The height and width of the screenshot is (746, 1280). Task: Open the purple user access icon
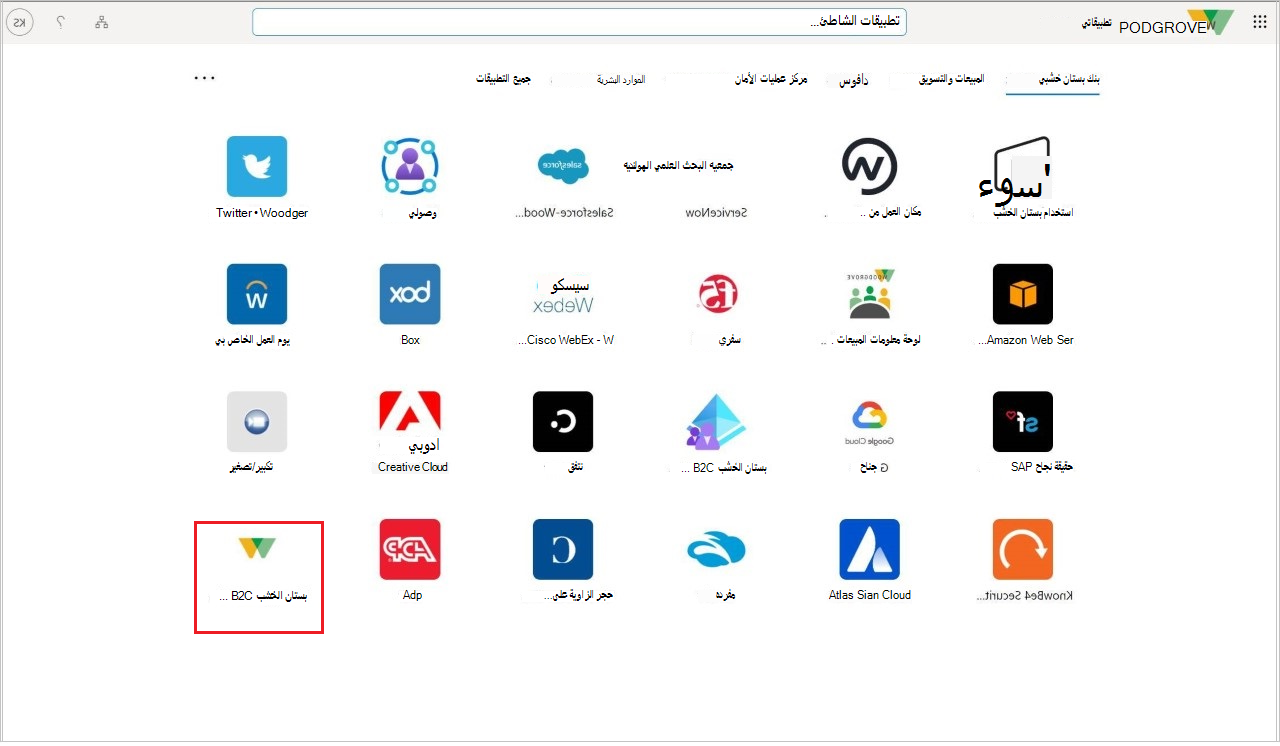click(410, 166)
